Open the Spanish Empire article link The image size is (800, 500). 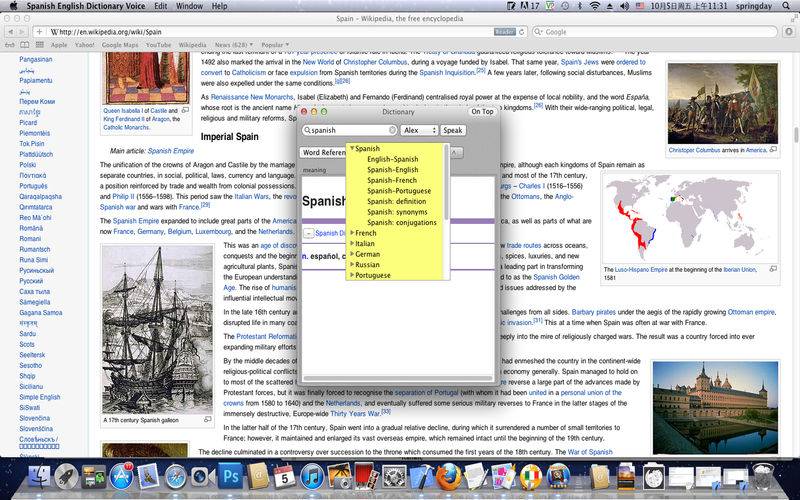point(173,150)
